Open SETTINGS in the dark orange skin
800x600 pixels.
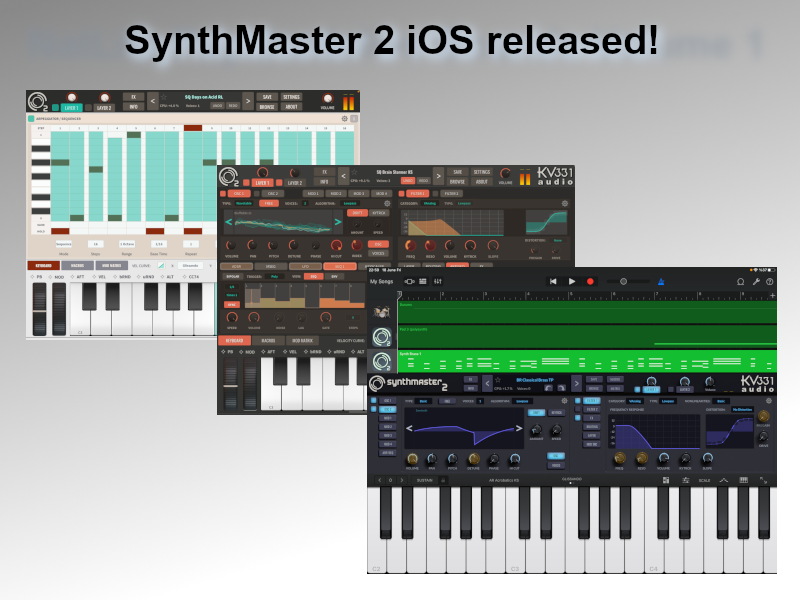click(x=482, y=172)
